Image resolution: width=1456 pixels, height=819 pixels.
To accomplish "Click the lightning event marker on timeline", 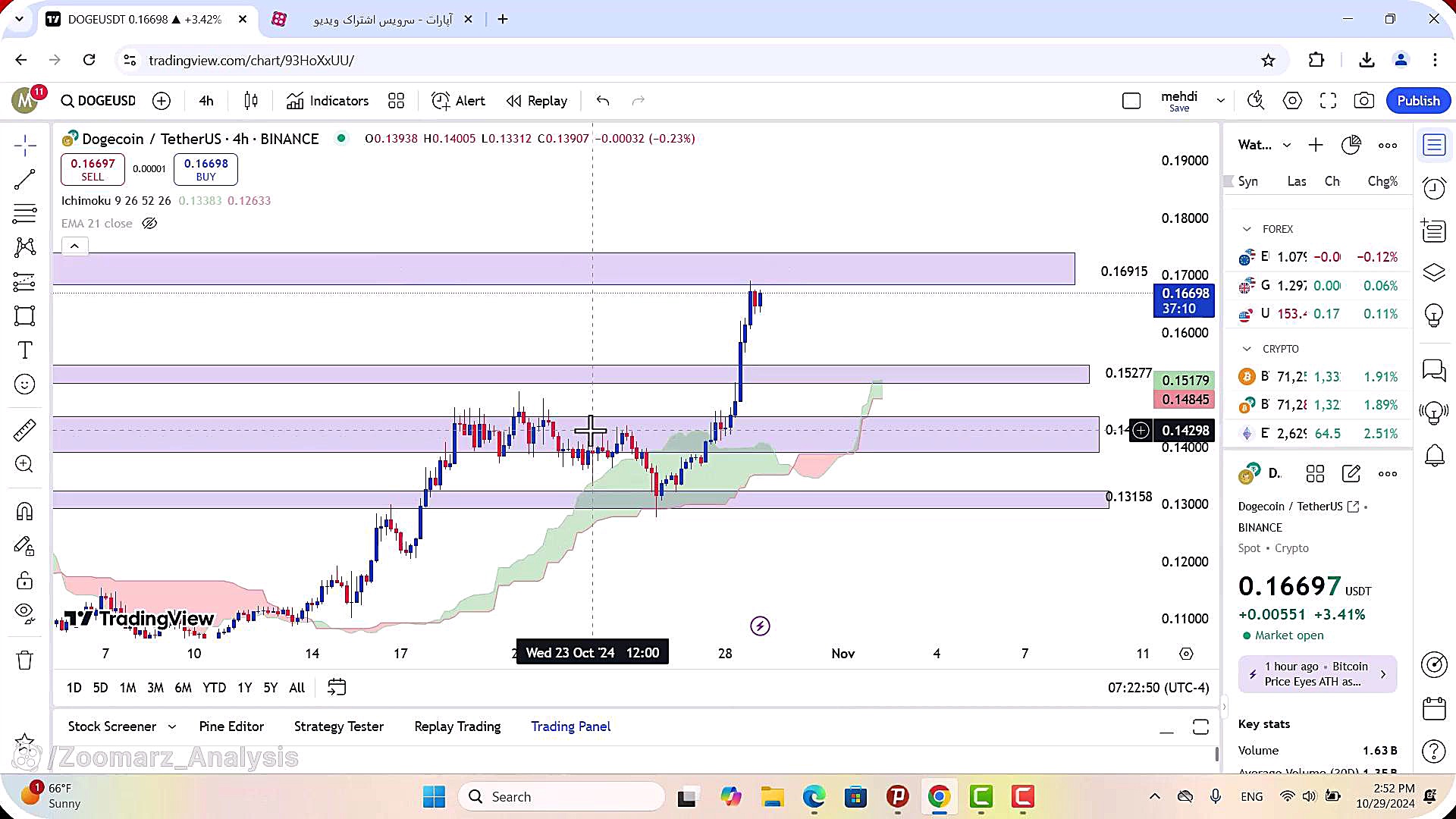I will click(760, 626).
